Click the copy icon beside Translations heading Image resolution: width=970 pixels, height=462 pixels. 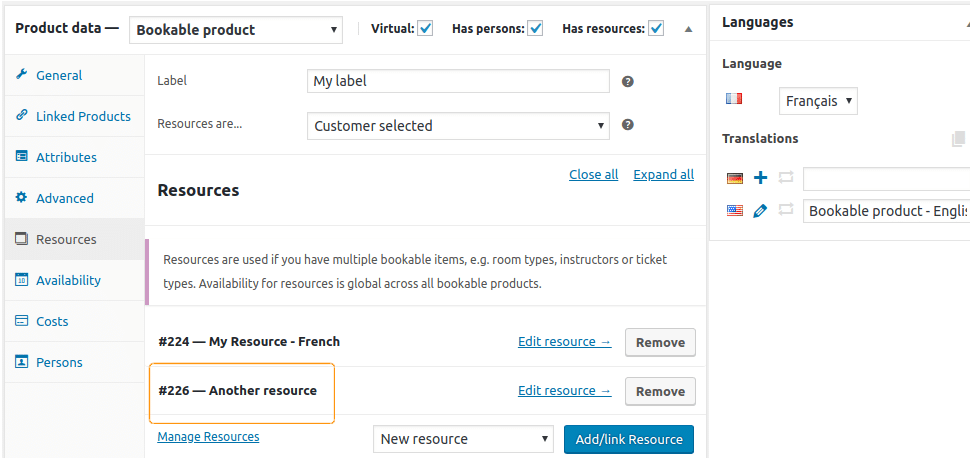point(958,139)
